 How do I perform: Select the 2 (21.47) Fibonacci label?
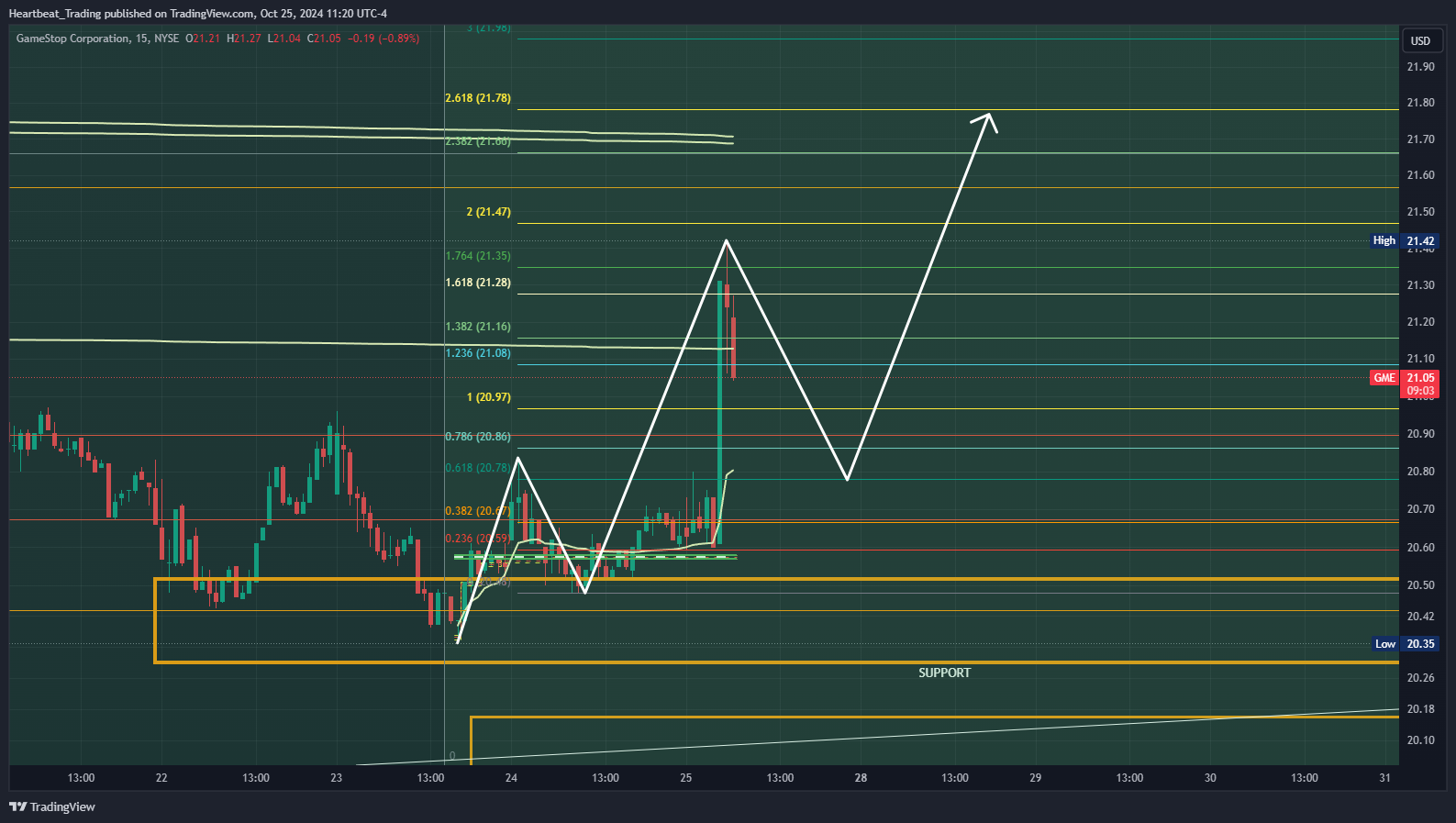click(488, 212)
